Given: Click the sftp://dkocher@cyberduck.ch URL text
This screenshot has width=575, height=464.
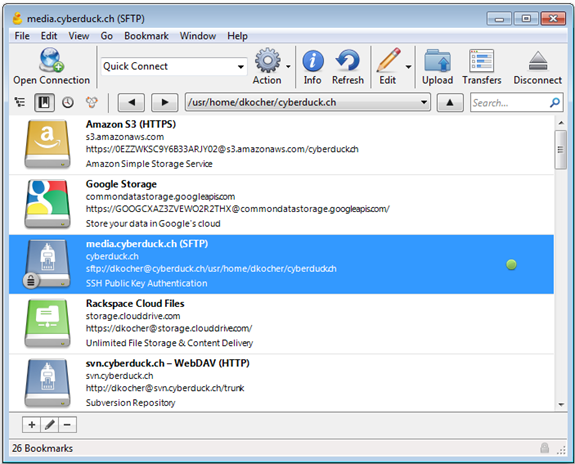Looking at the screenshot, I should (211, 268).
